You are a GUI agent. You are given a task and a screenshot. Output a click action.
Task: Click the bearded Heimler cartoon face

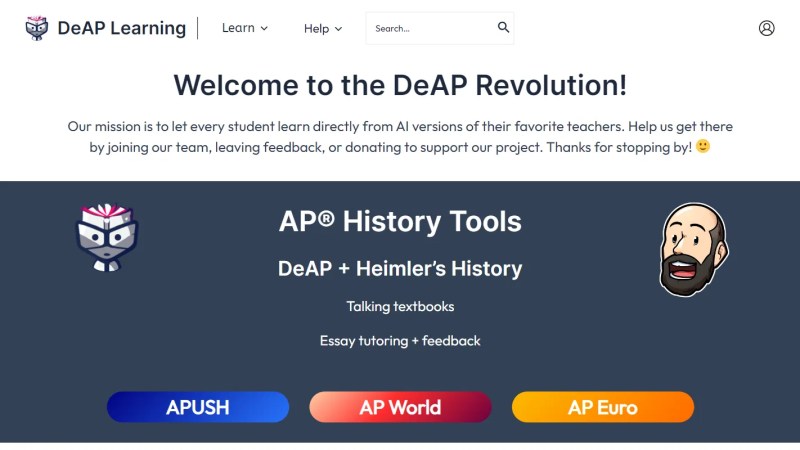(694, 249)
